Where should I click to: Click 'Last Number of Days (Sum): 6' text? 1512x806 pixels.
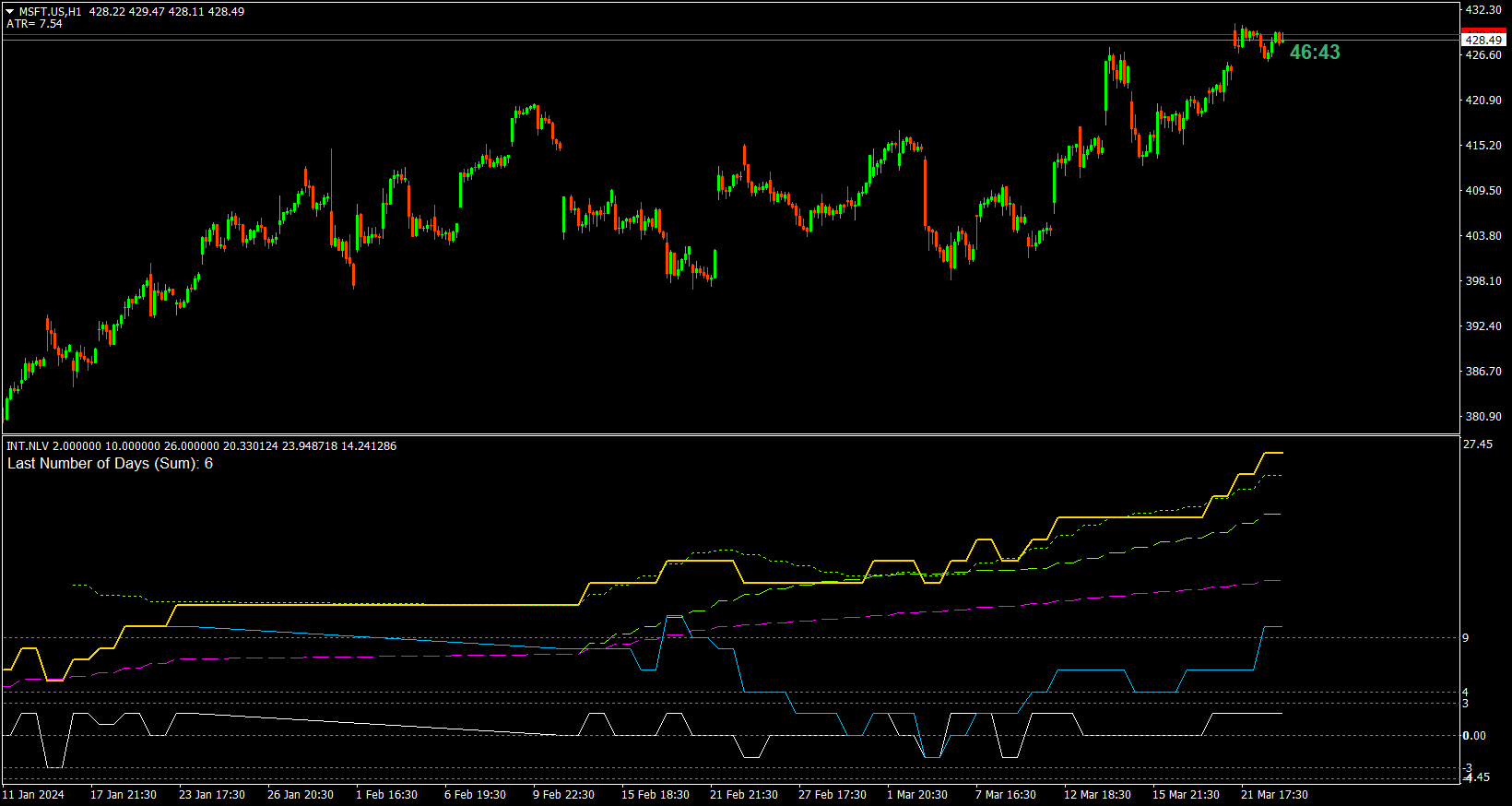(110, 464)
